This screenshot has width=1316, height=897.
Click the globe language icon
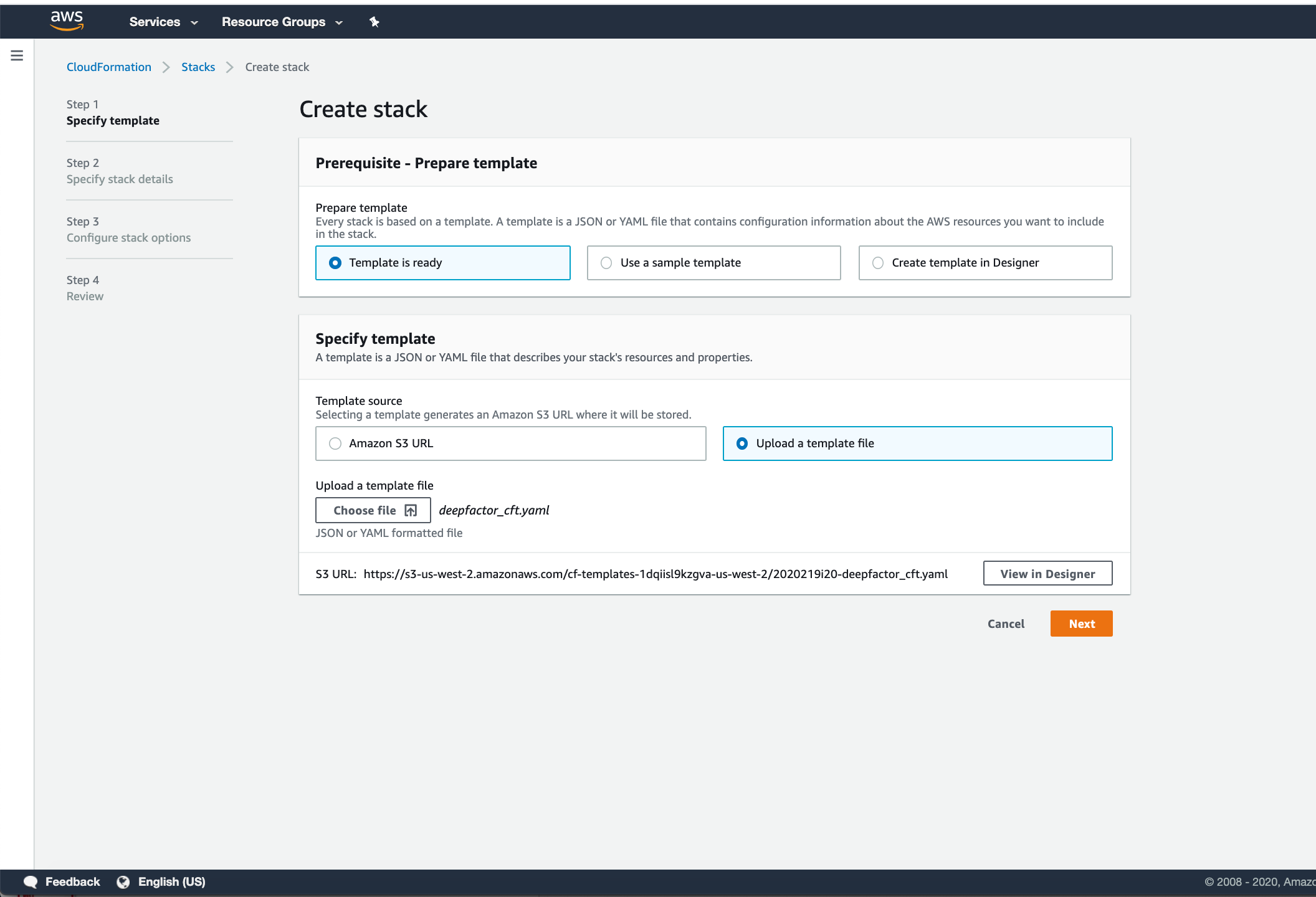[123, 881]
